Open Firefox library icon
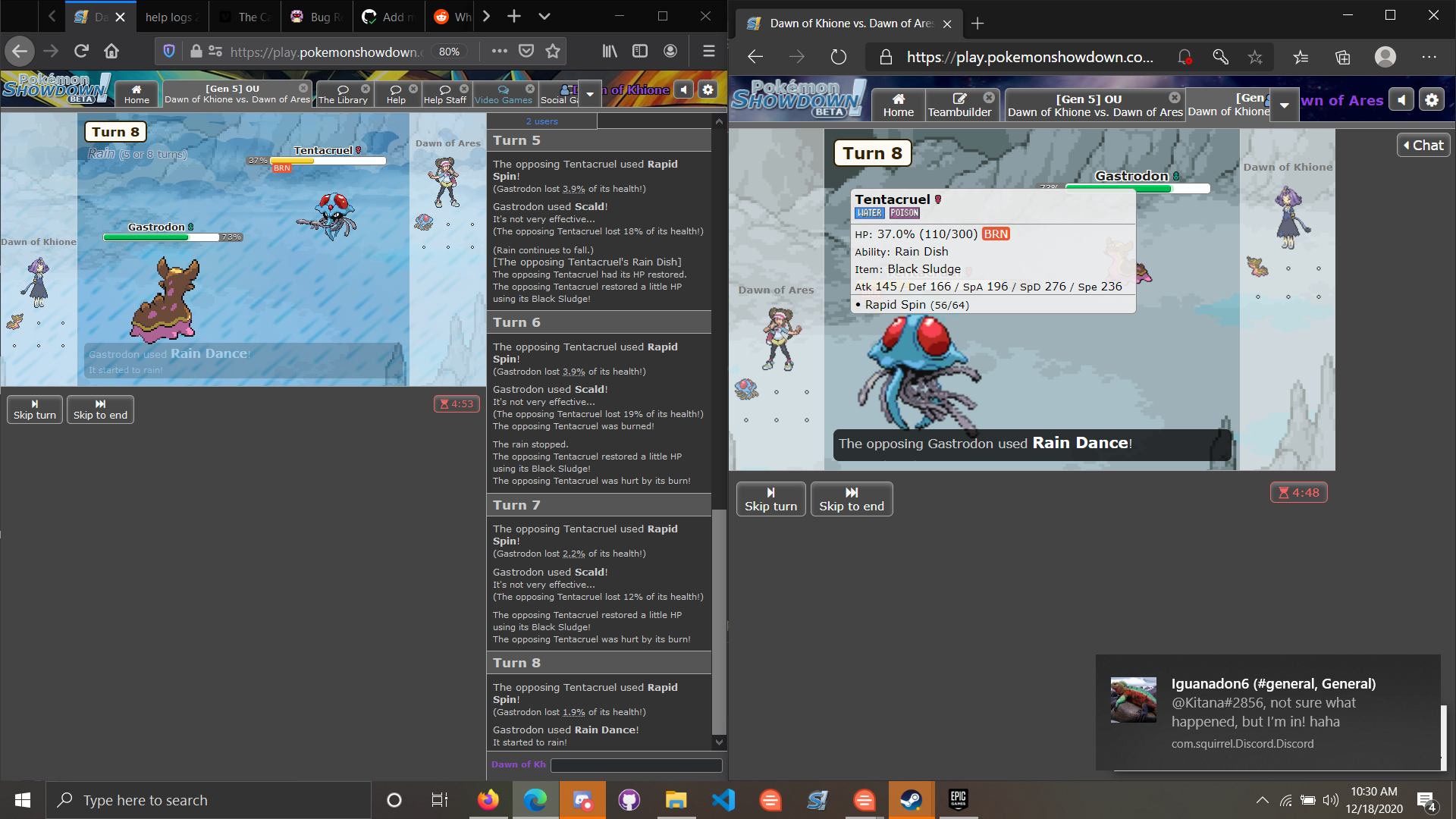 coord(610,52)
